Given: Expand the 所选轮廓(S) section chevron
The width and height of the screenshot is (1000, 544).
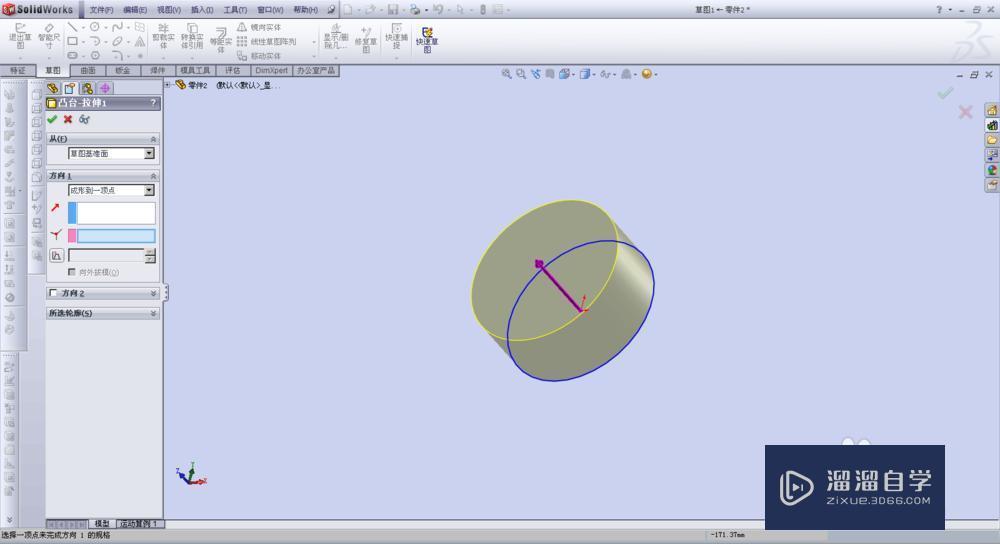Looking at the screenshot, I should [153, 313].
